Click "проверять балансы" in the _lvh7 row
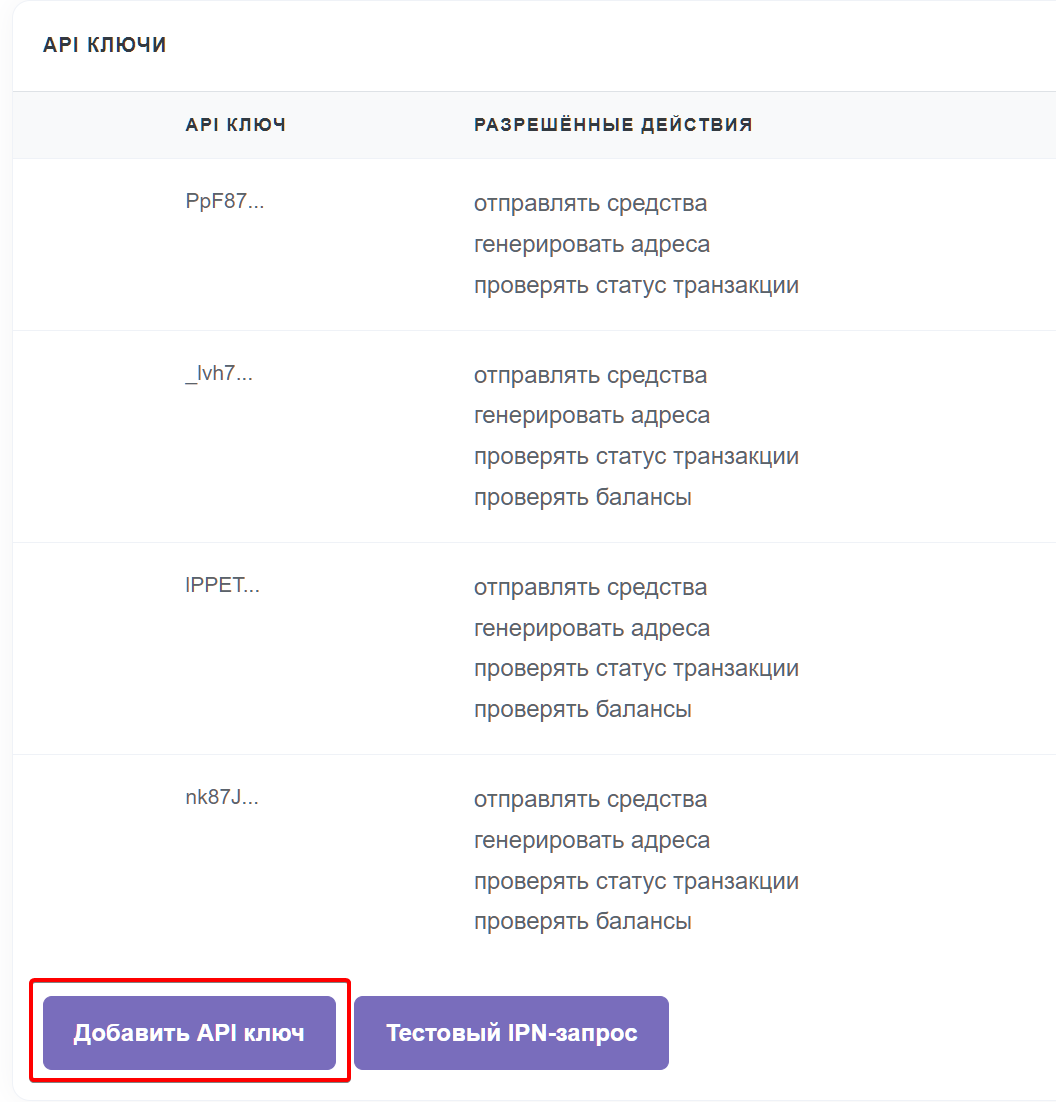 point(583,497)
